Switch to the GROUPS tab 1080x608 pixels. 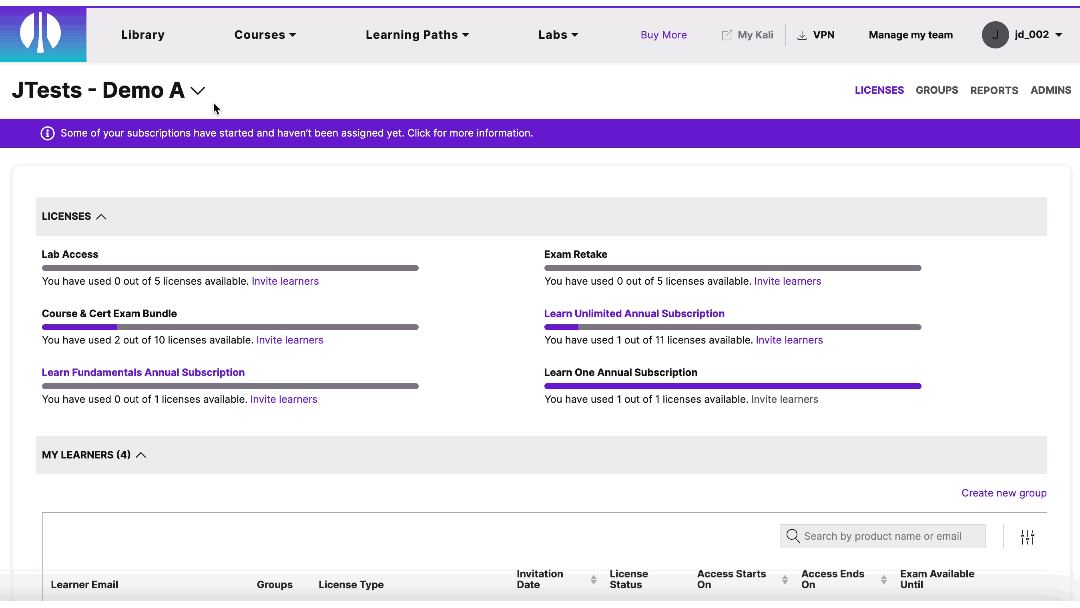936,90
